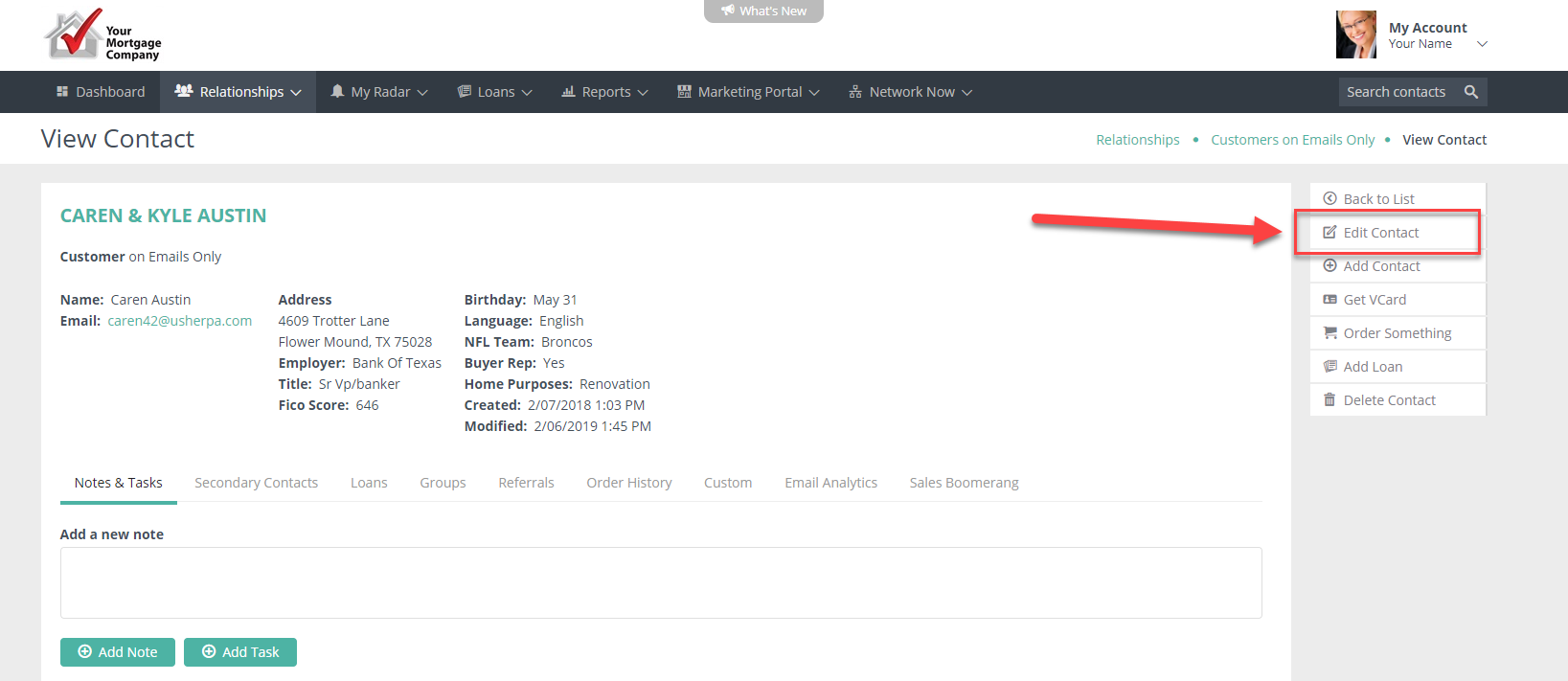Select the Sales Boomerang tab

click(964, 483)
